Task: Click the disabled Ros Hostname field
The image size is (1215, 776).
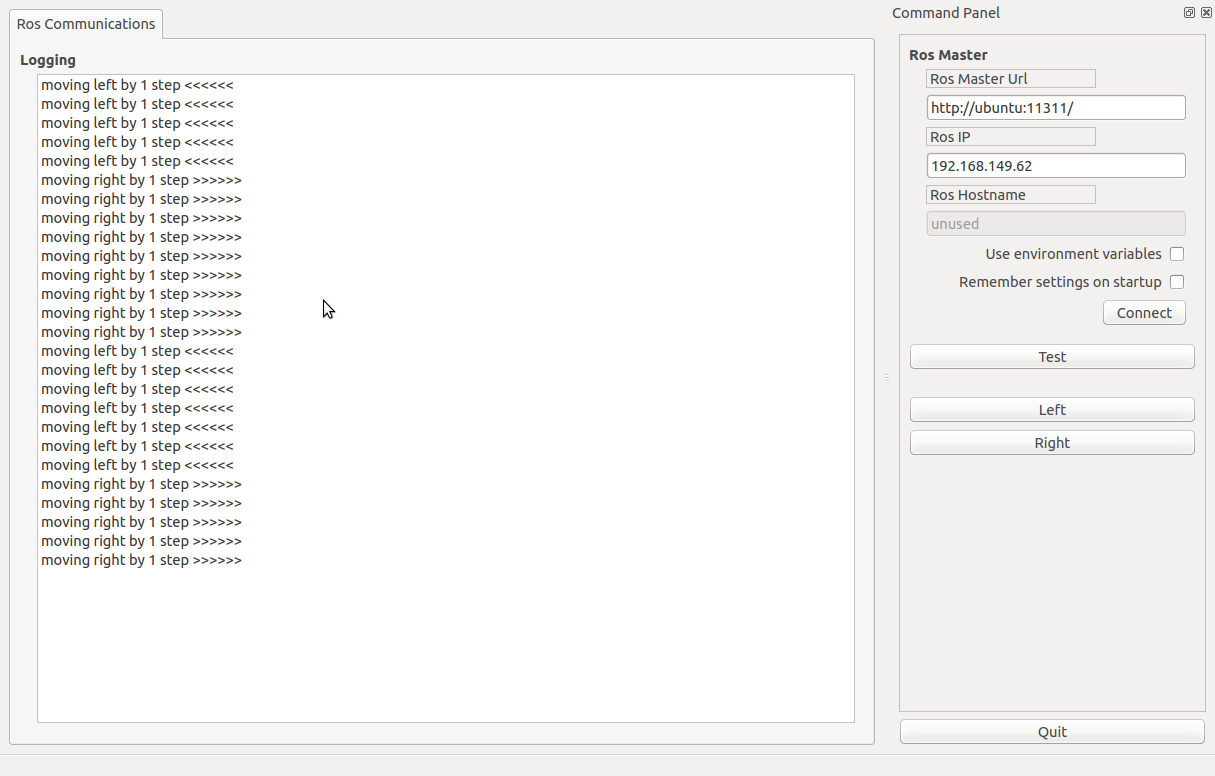Action: (x=1056, y=224)
